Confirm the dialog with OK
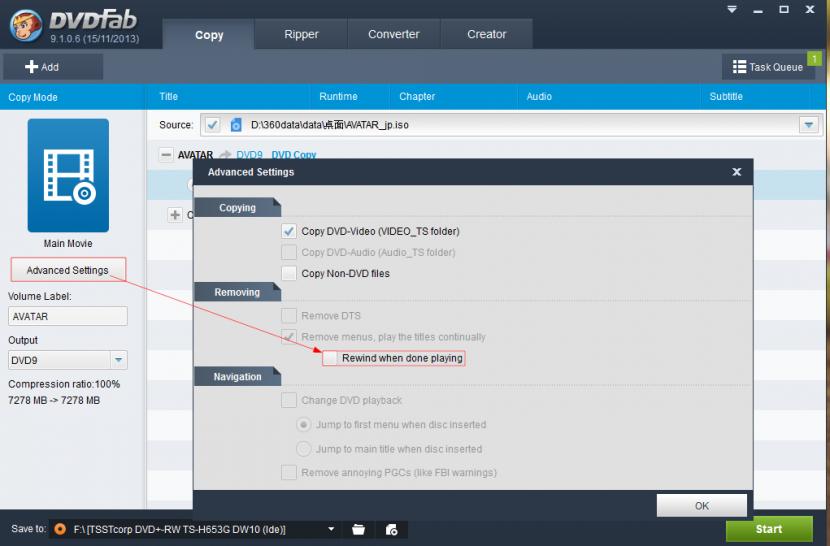 (701, 506)
